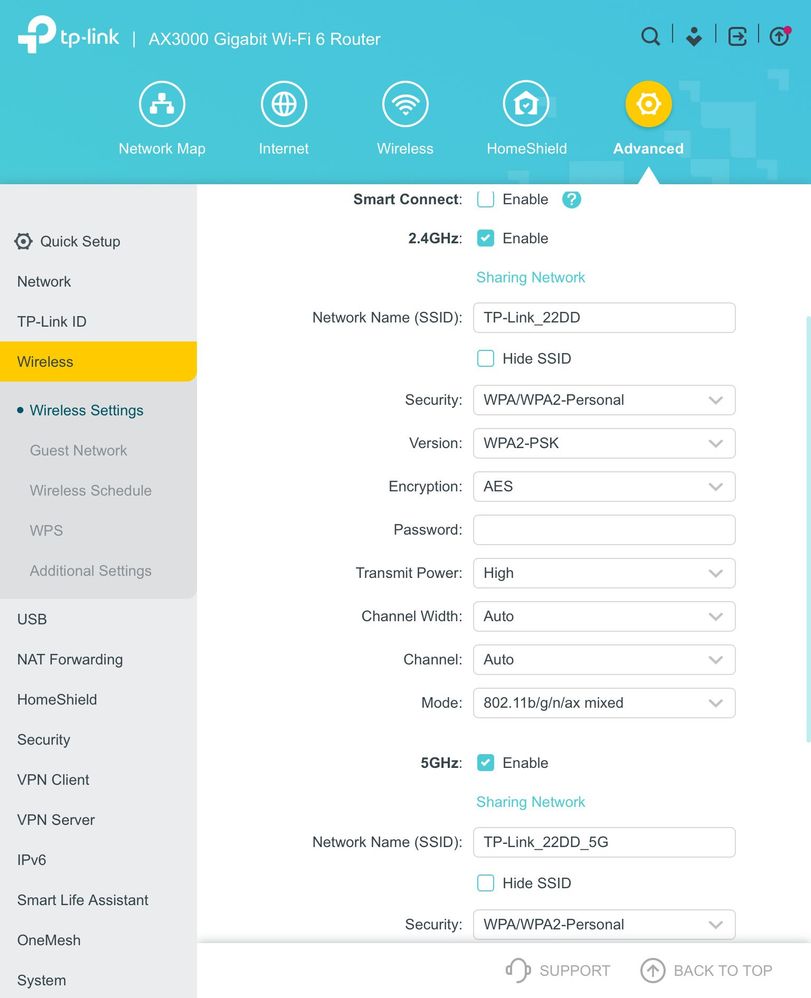The height and width of the screenshot is (998, 811).
Task: Select WPS submenu item
Action: [x=46, y=531]
